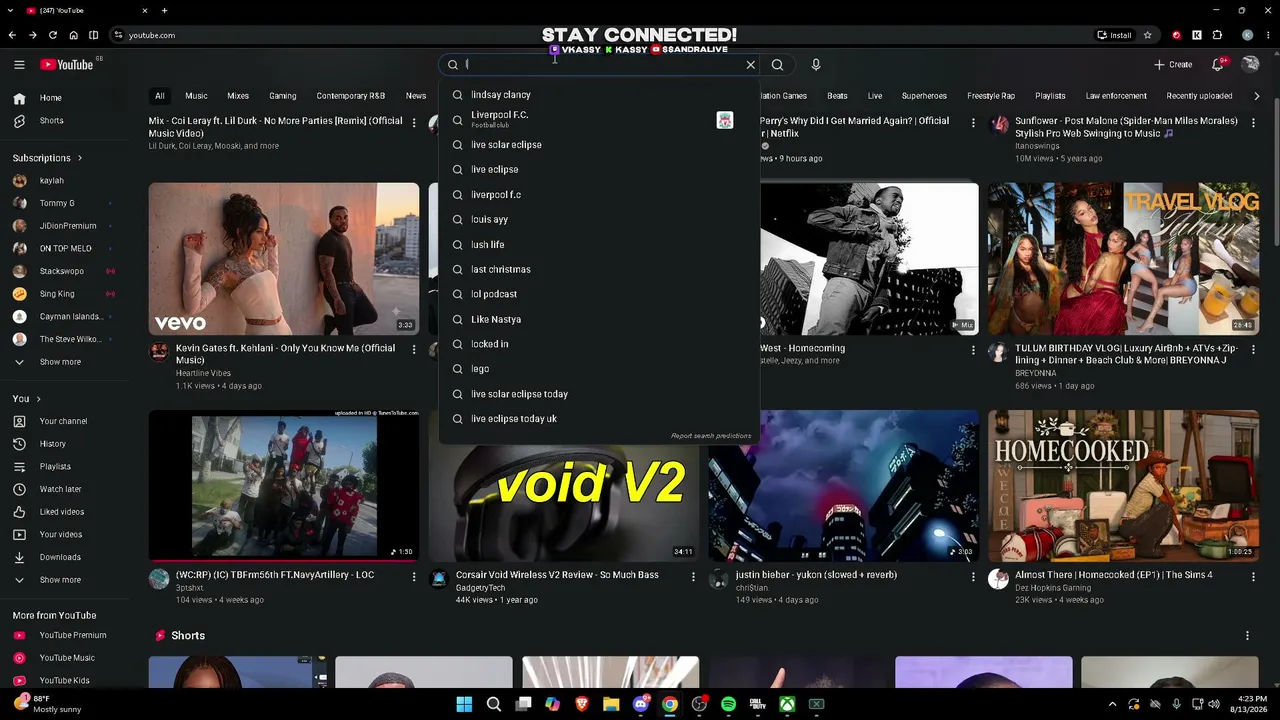Focus the YouTube search input field
Viewport: 1280px width, 720px height.
click(x=600, y=65)
